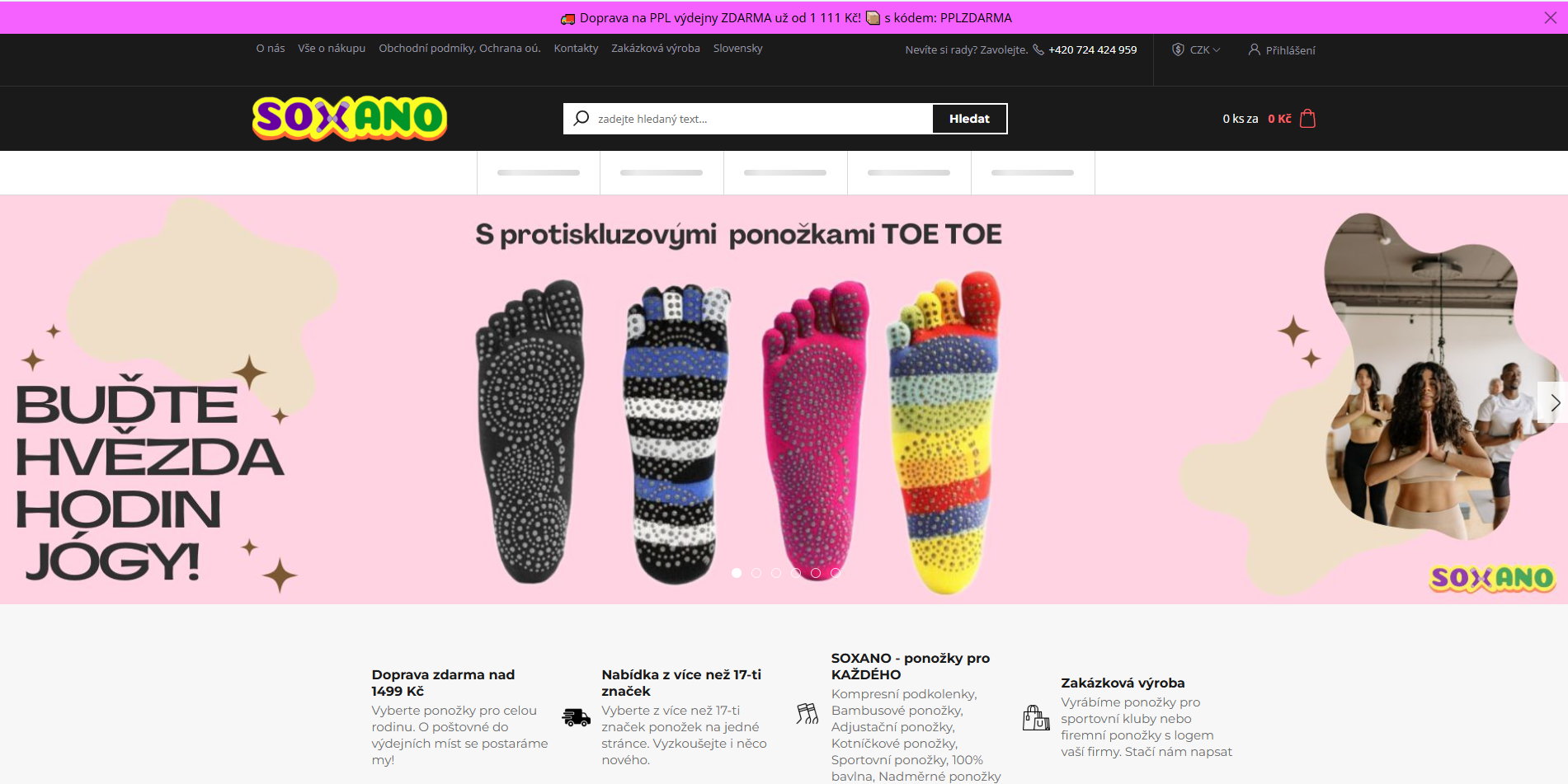The height and width of the screenshot is (784, 1568).
Task: Open the O nás page
Action: (271, 48)
